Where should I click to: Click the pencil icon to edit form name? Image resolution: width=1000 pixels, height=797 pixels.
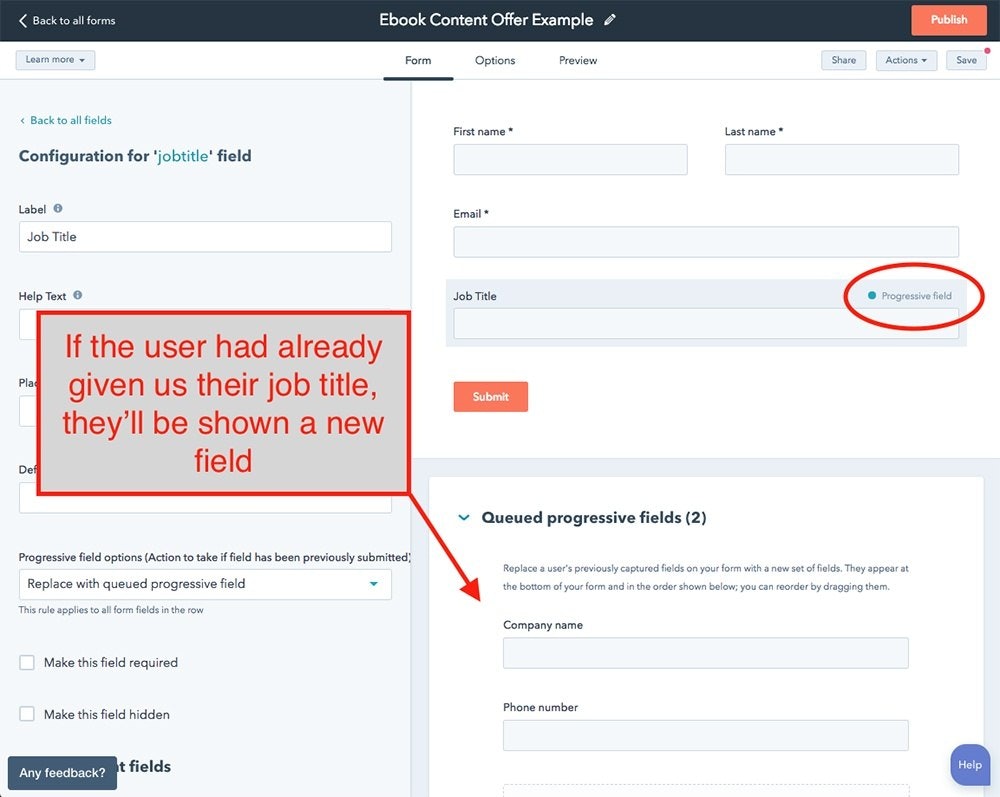(x=610, y=20)
